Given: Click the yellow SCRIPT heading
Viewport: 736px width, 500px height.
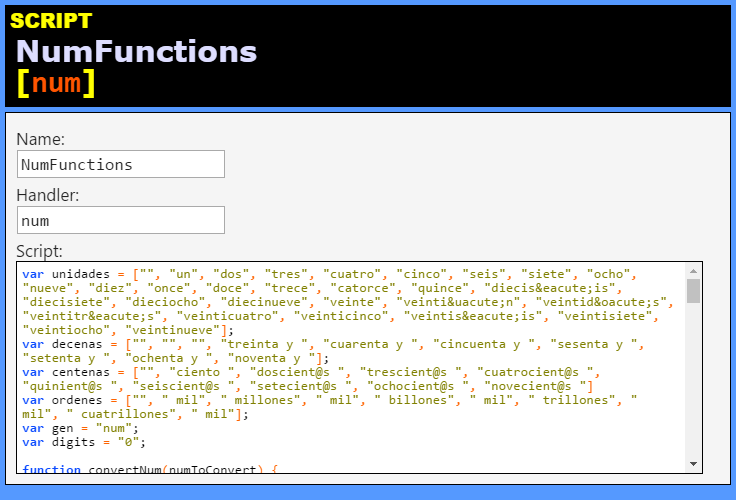Looking at the screenshot, I should pyautogui.click(x=51, y=21).
